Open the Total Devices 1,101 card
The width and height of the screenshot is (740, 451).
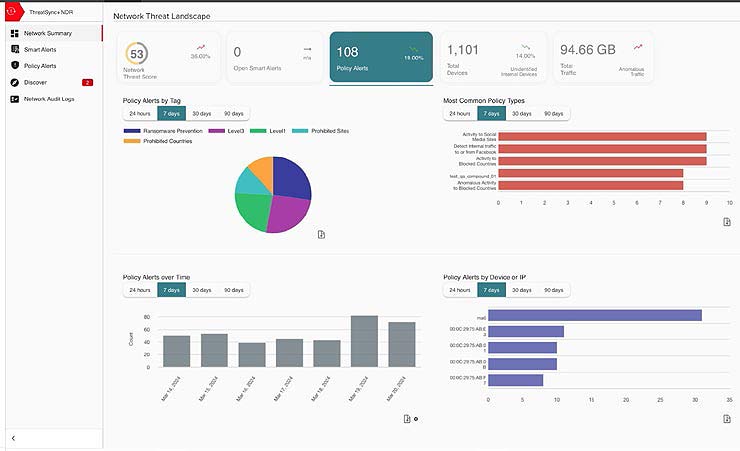(492, 58)
